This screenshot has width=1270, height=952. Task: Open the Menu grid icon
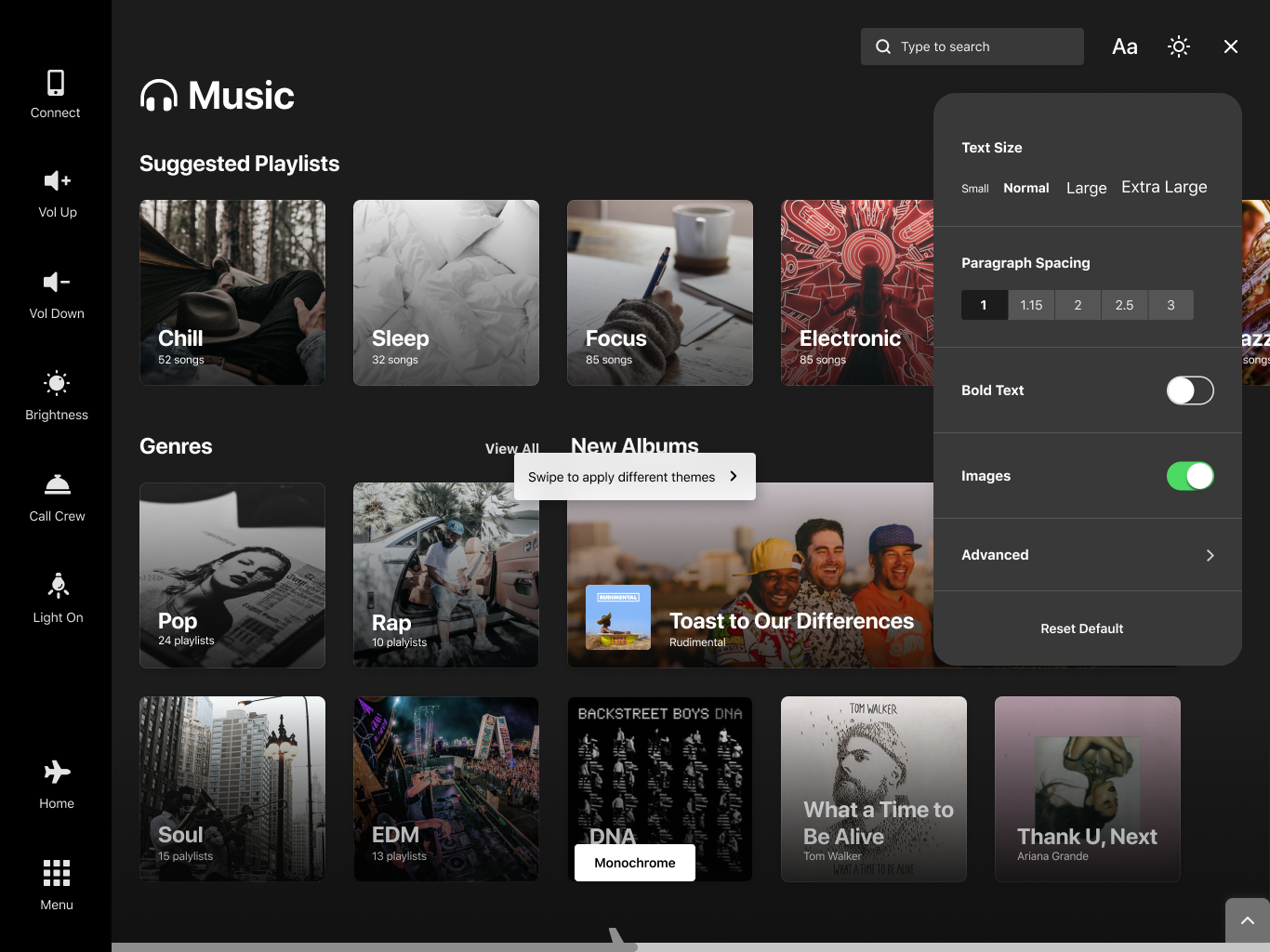(57, 873)
